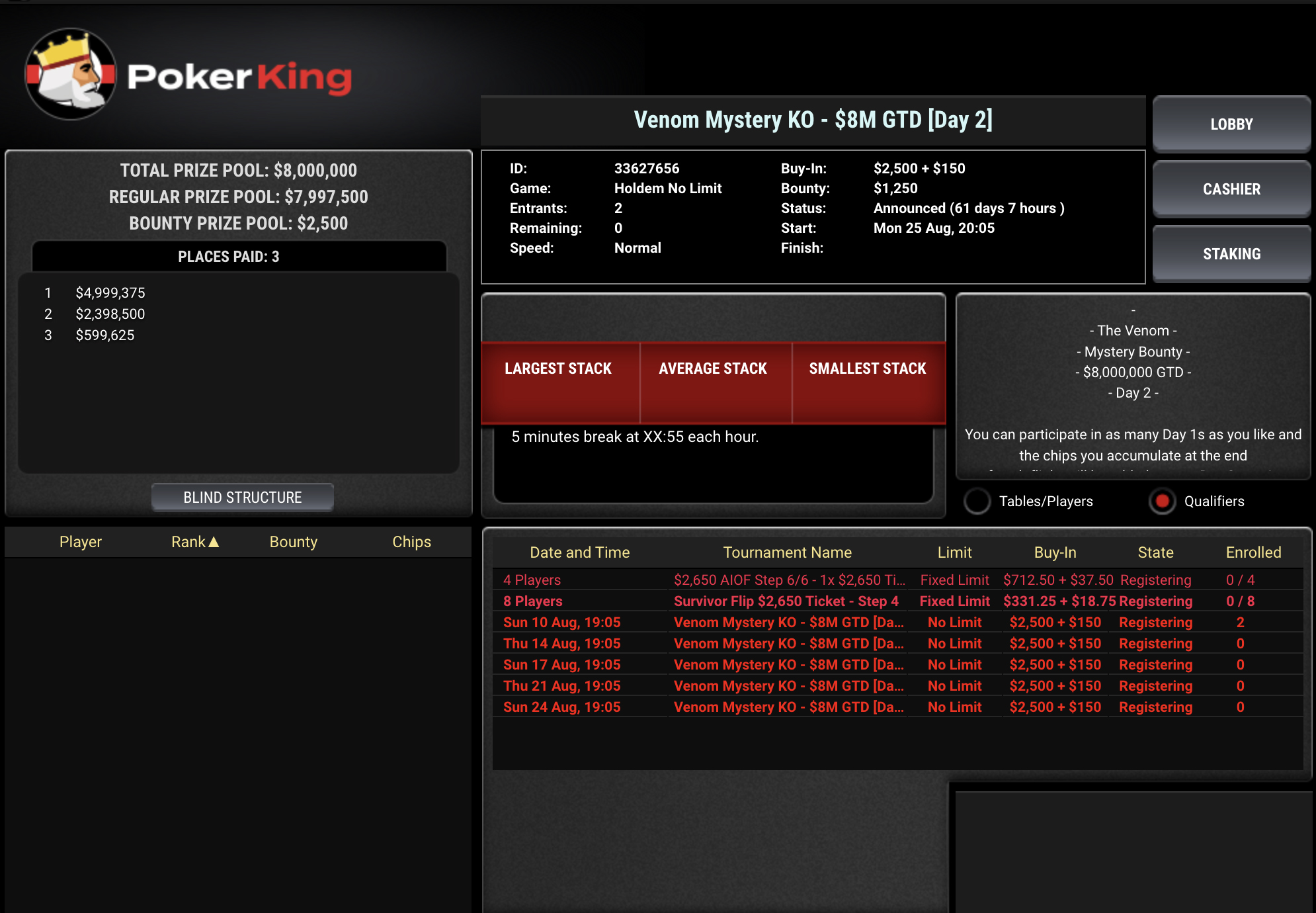
Task: Select the Survivor Flip Step 4 row
Action: (x=786, y=601)
